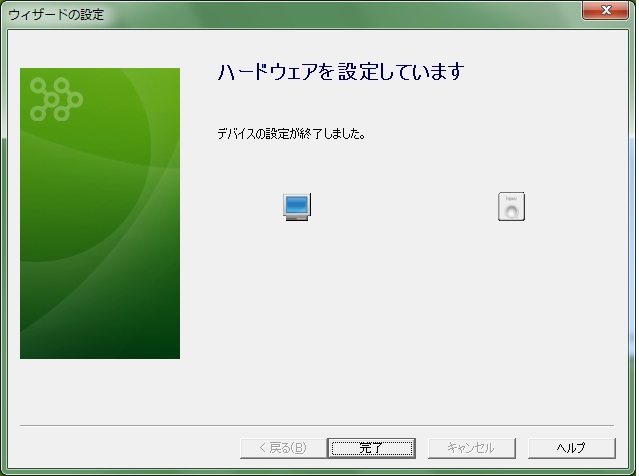The image size is (639, 476).
Task: Click the connected-circles logo in green banner
Action: pos(56,99)
